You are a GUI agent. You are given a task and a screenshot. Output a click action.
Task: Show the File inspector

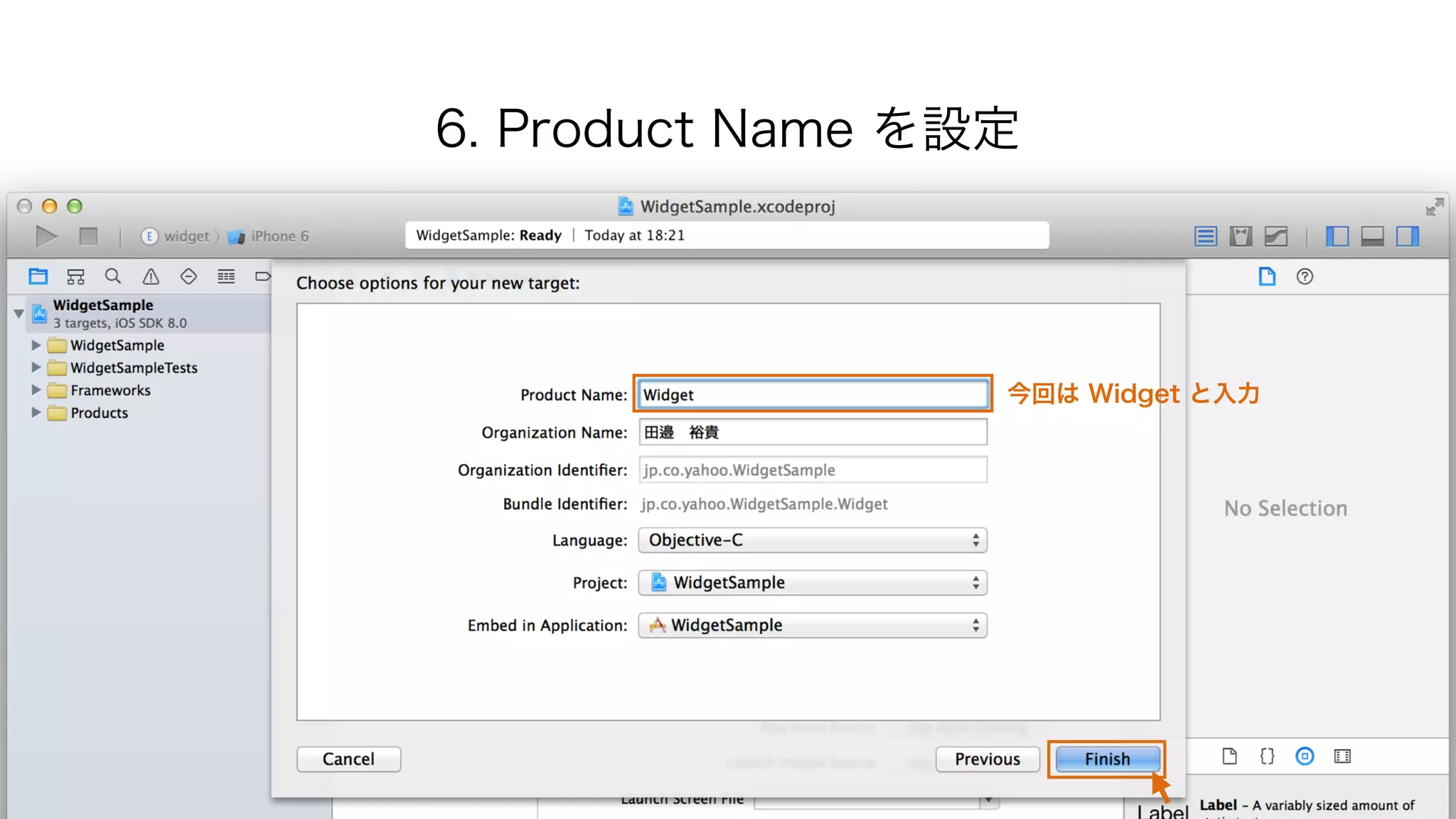coord(1267,277)
